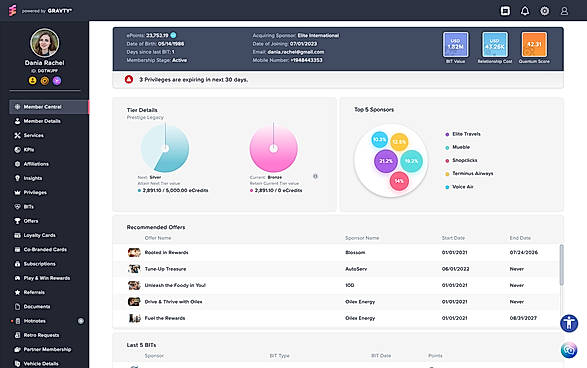The width and height of the screenshot is (587, 368).
Task: Click the Referrals star icon
Action: 17,292
